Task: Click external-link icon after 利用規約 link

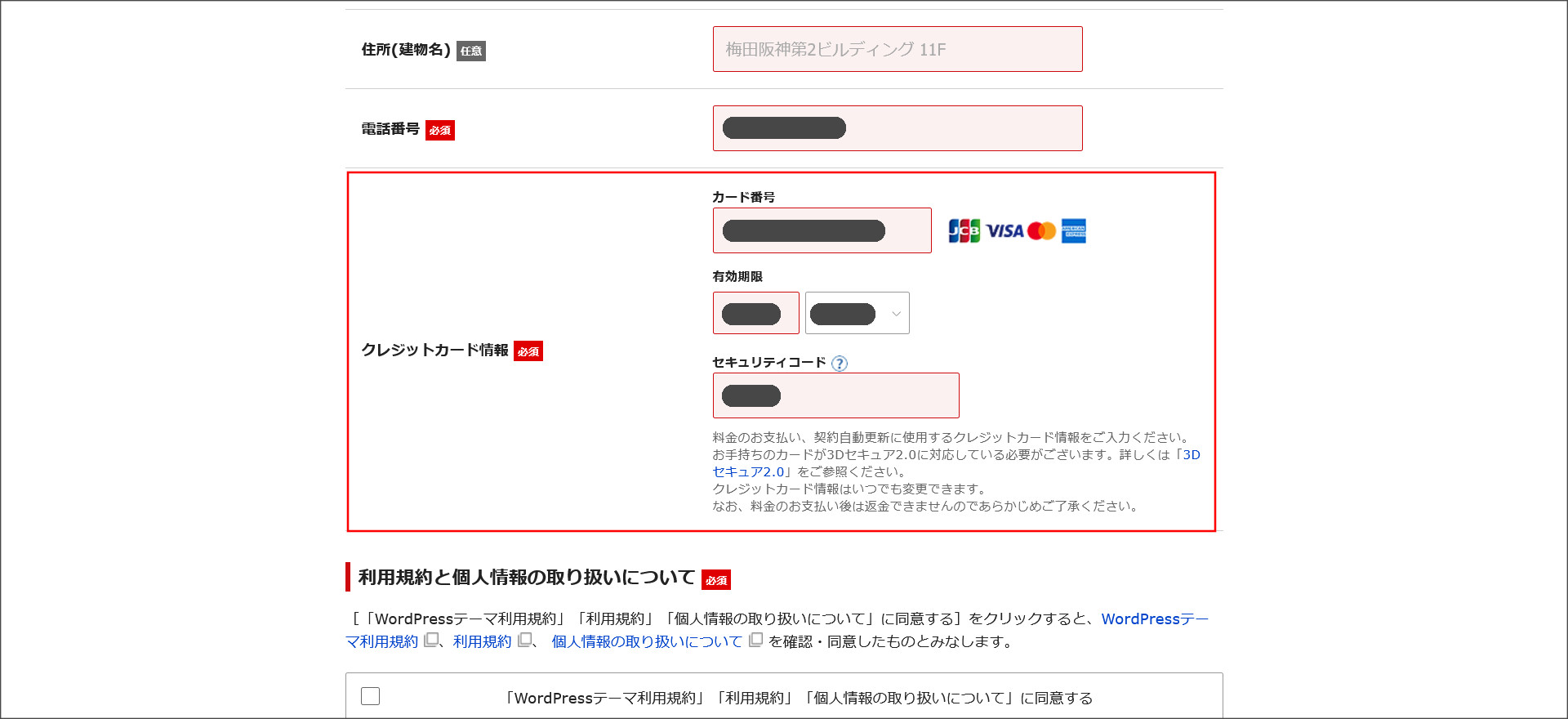Action: pyautogui.click(x=525, y=641)
